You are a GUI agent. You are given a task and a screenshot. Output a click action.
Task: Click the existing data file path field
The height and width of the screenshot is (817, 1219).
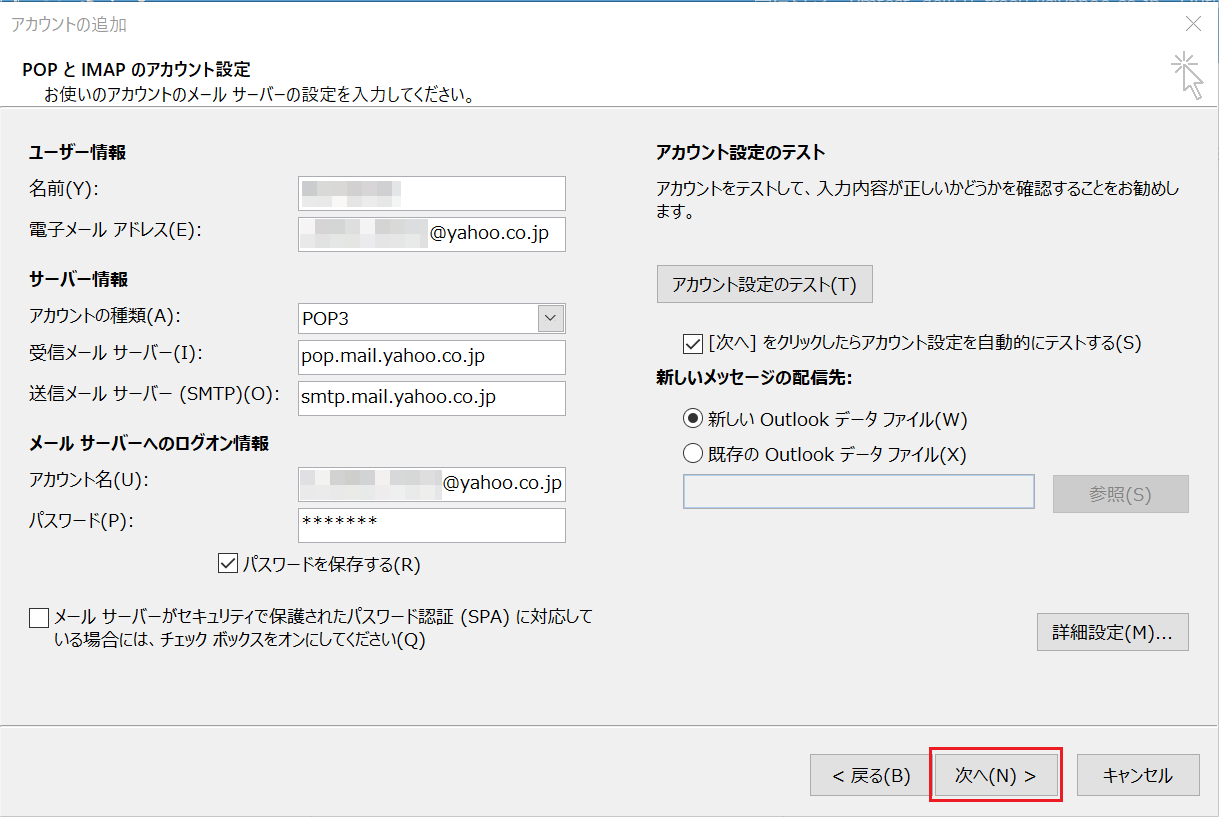(x=859, y=492)
